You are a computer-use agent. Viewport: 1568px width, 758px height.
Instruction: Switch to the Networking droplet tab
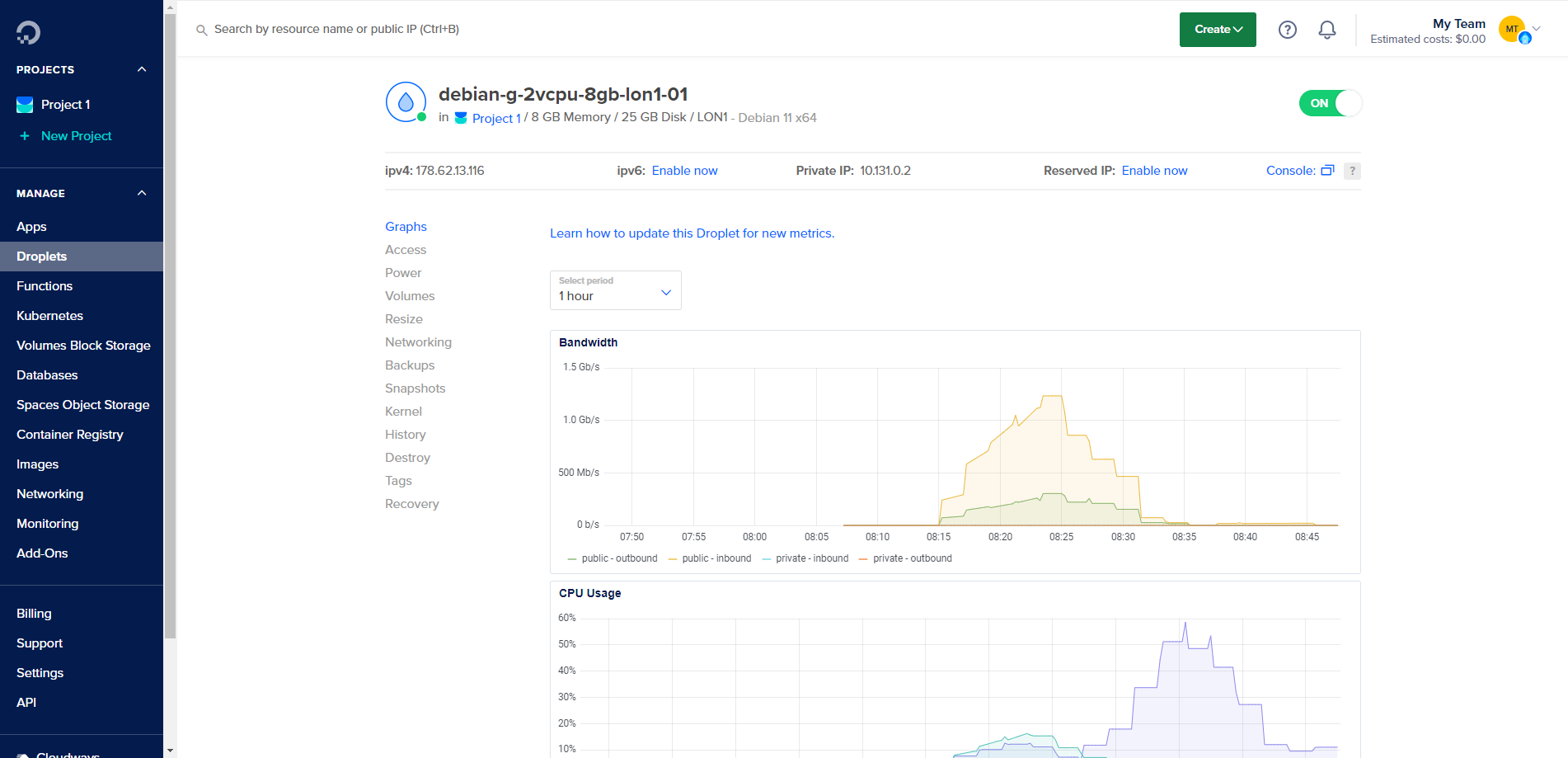[418, 342]
